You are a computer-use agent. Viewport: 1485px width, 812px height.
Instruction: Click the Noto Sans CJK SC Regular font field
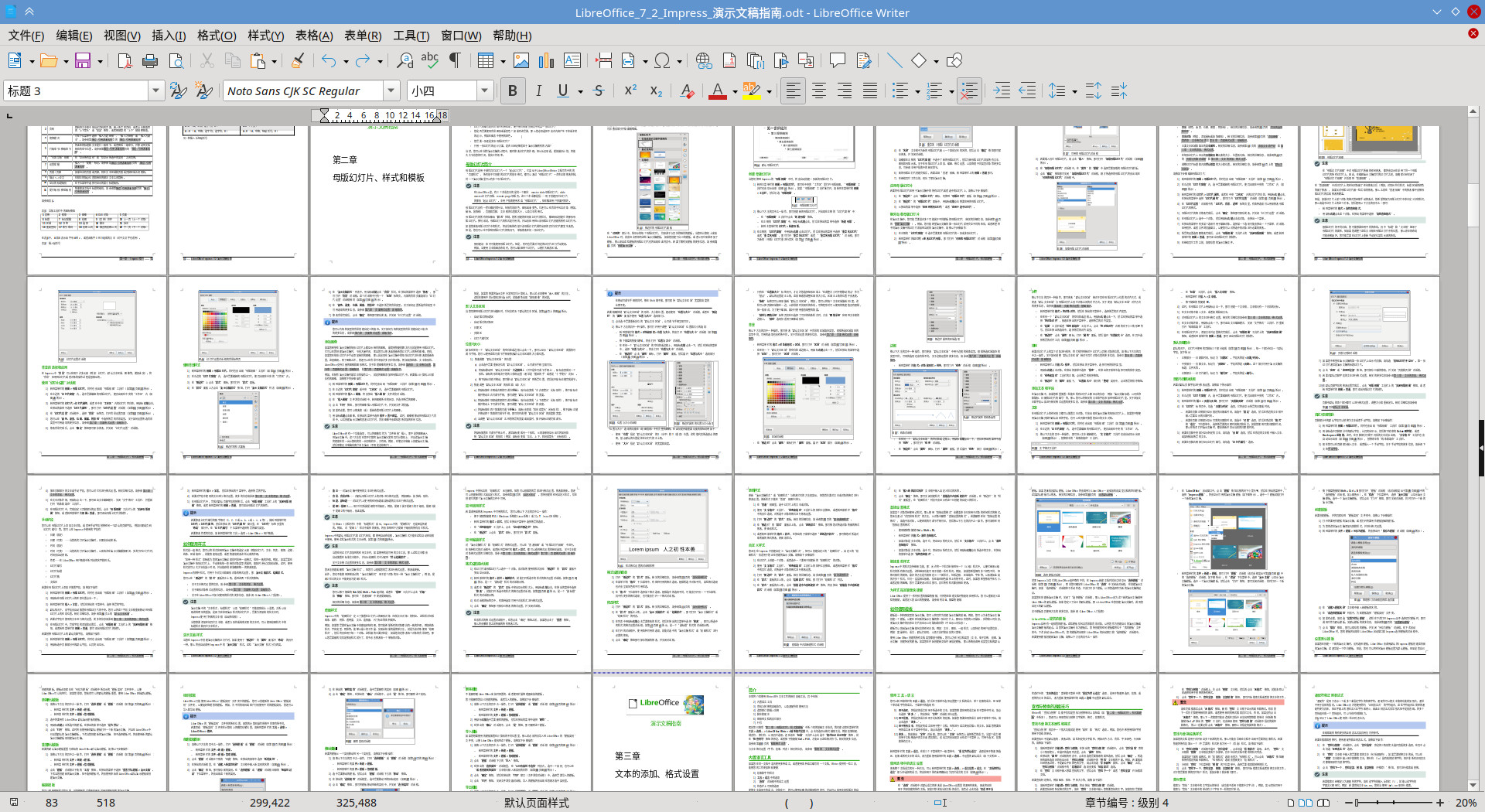(x=303, y=90)
